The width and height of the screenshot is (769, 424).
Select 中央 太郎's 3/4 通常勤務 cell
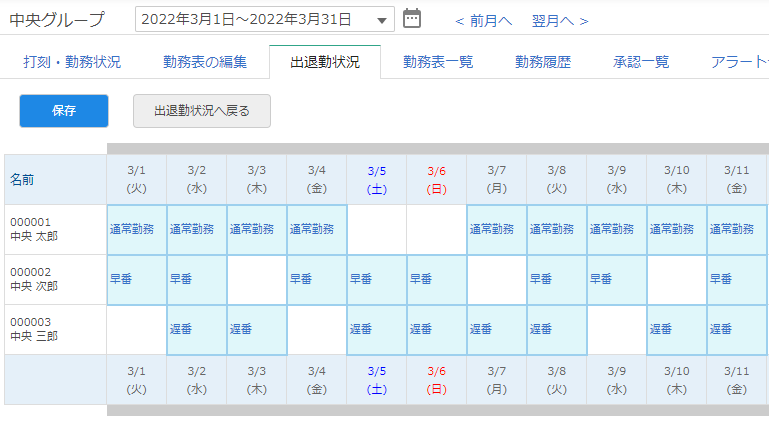317,229
